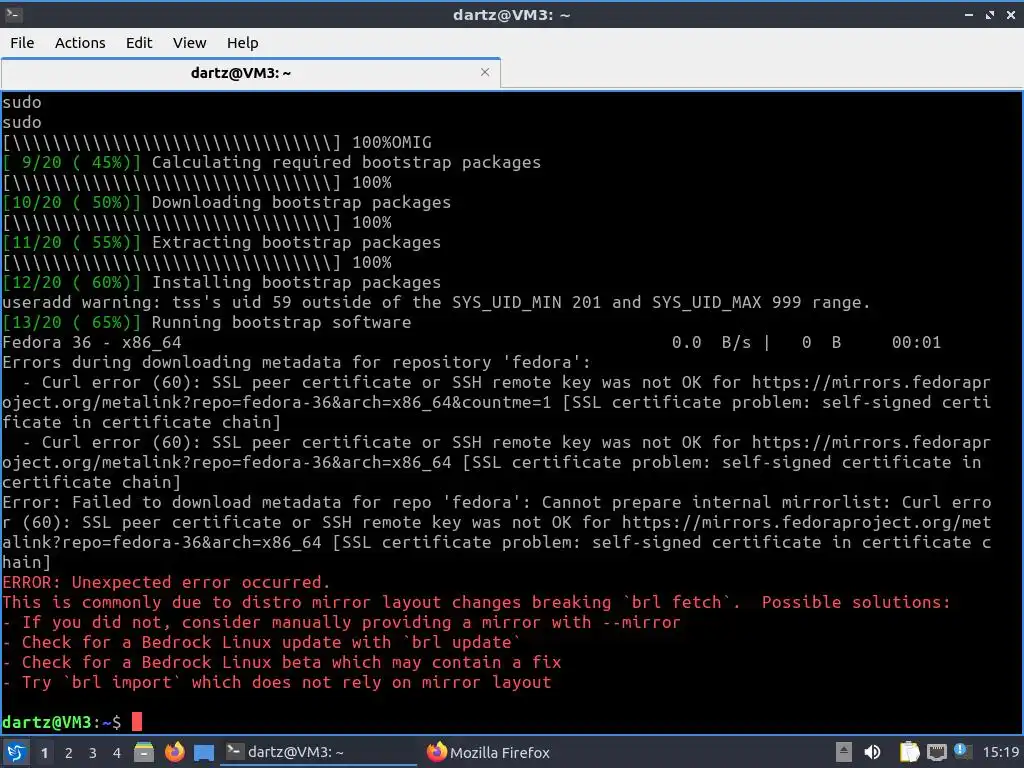Click the 'ERROR: Unexpected error occurred.' line
Image resolution: width=1024 pixels, height=768 pixels.
click(x=166, y=582)
